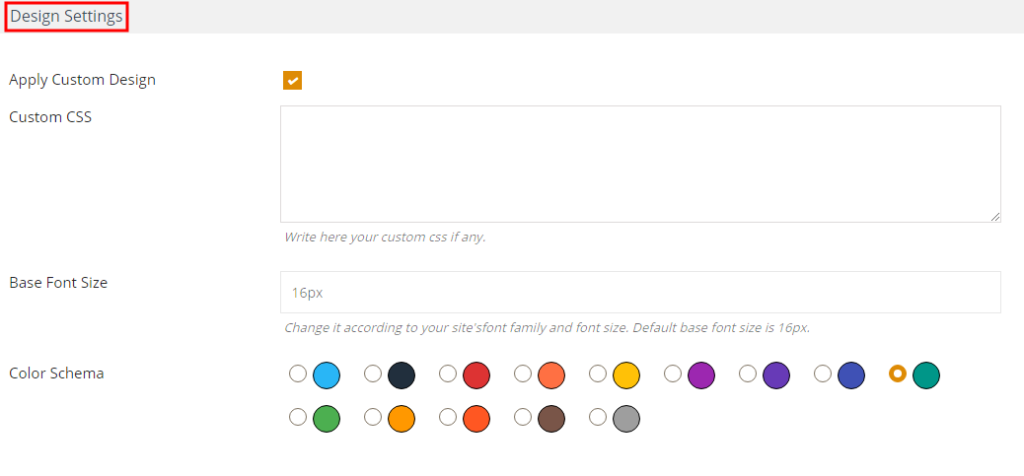
Task: Click the Design Settings section header
Action: [67, 17]
